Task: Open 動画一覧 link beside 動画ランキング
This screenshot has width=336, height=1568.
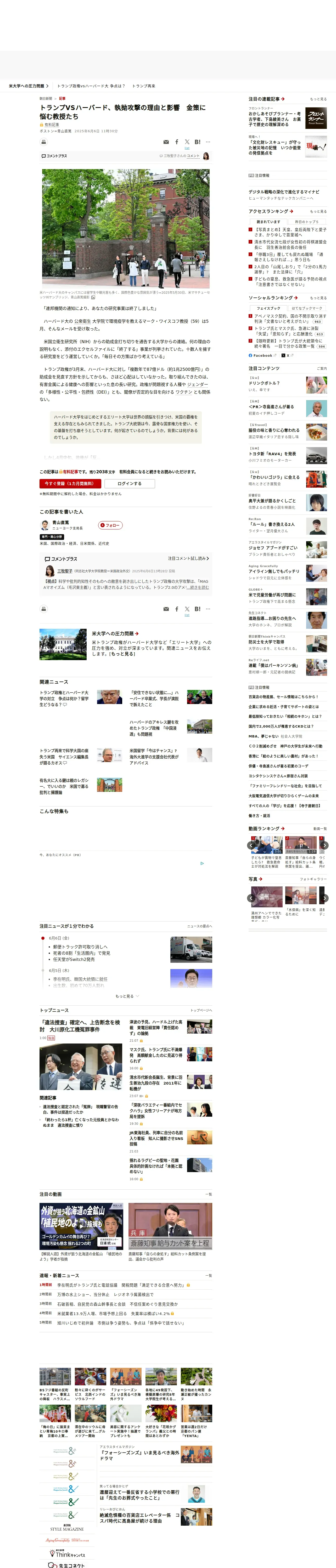Action: point(320,828)
